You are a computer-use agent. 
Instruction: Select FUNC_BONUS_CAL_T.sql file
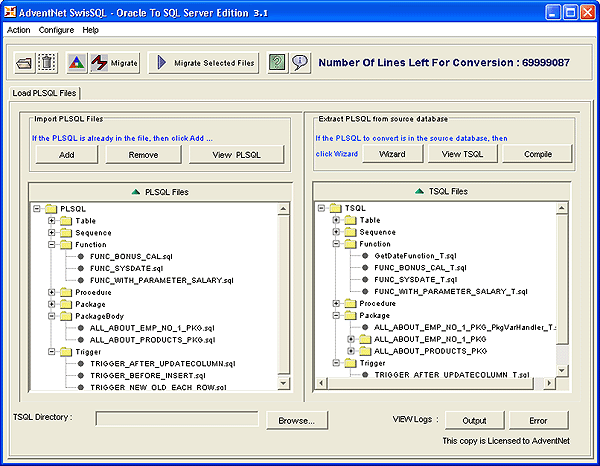click(420, 267)
